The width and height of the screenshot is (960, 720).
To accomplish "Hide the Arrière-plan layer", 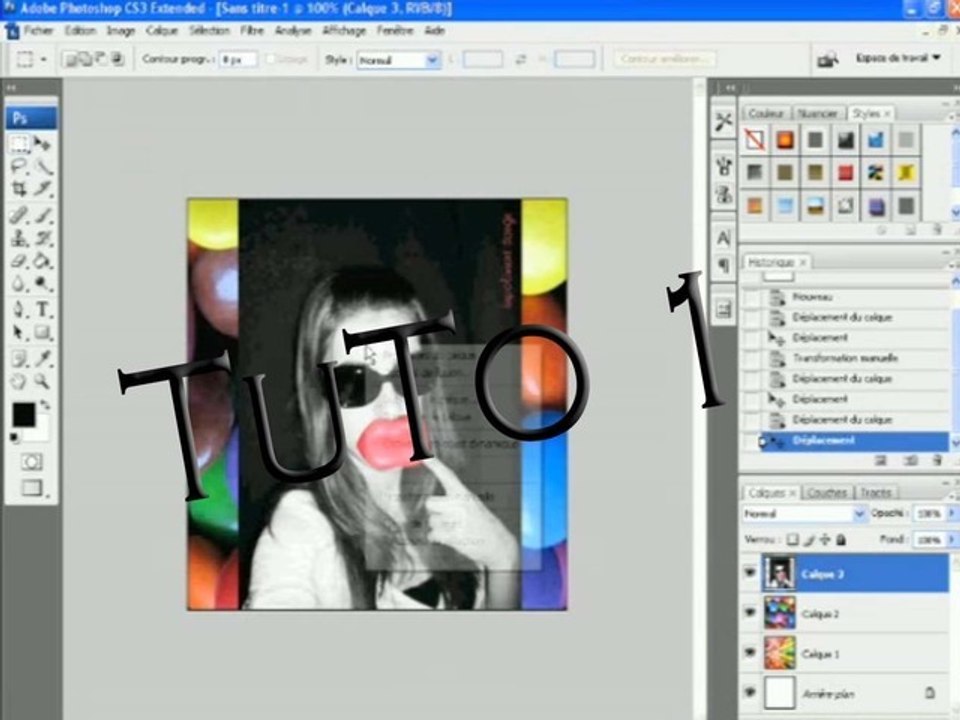I will tap(750, 692).
